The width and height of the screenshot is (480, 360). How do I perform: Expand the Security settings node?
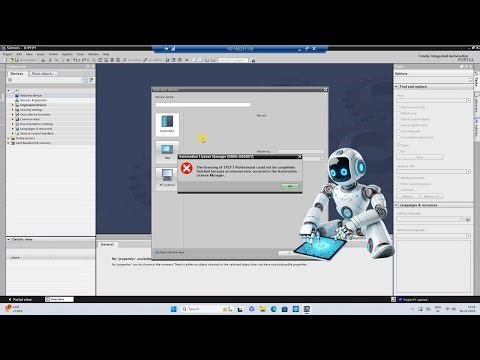[13, 110]
